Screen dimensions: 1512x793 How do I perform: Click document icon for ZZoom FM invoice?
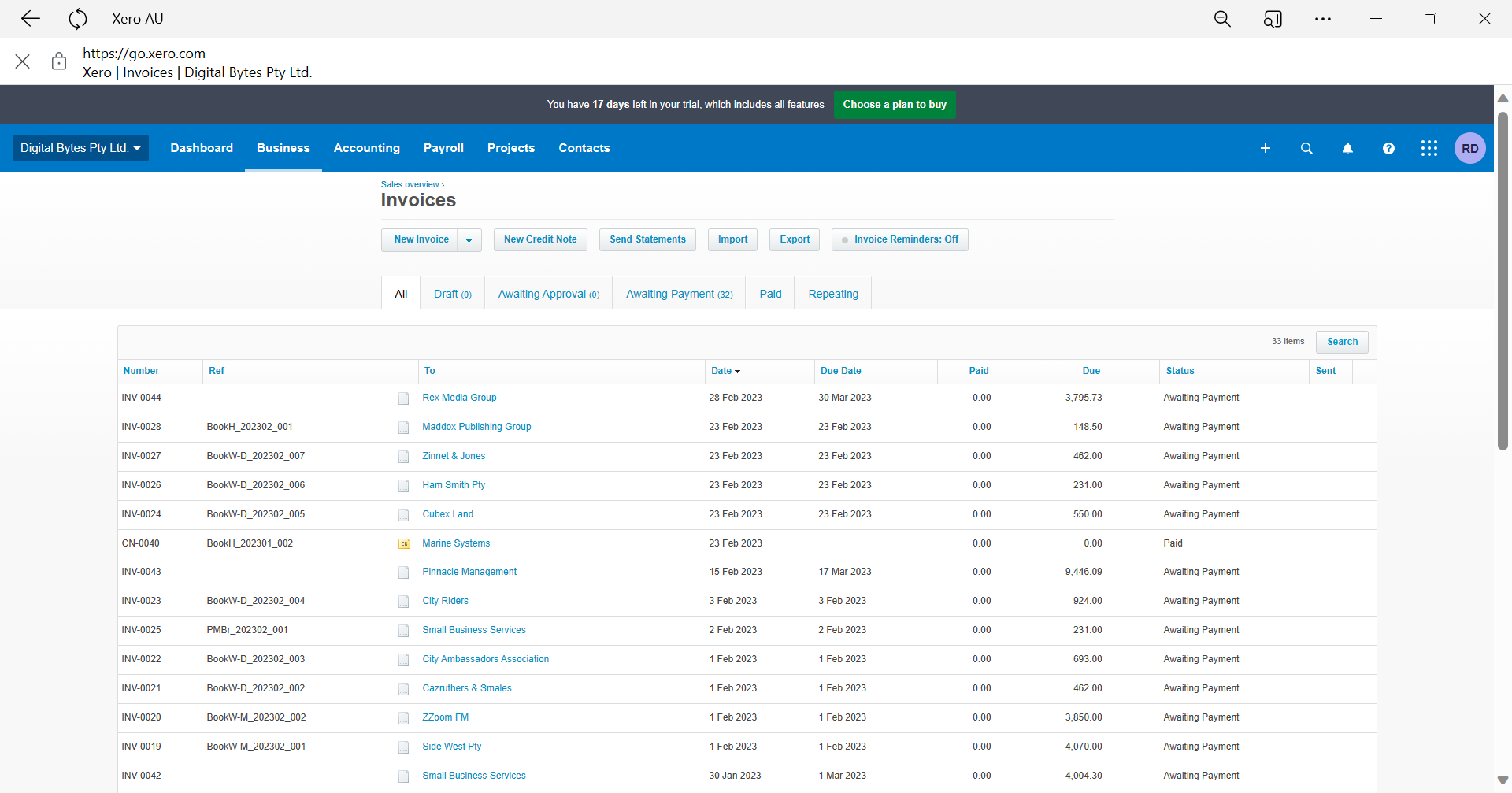pyautogui.click(x=403, y=718)
